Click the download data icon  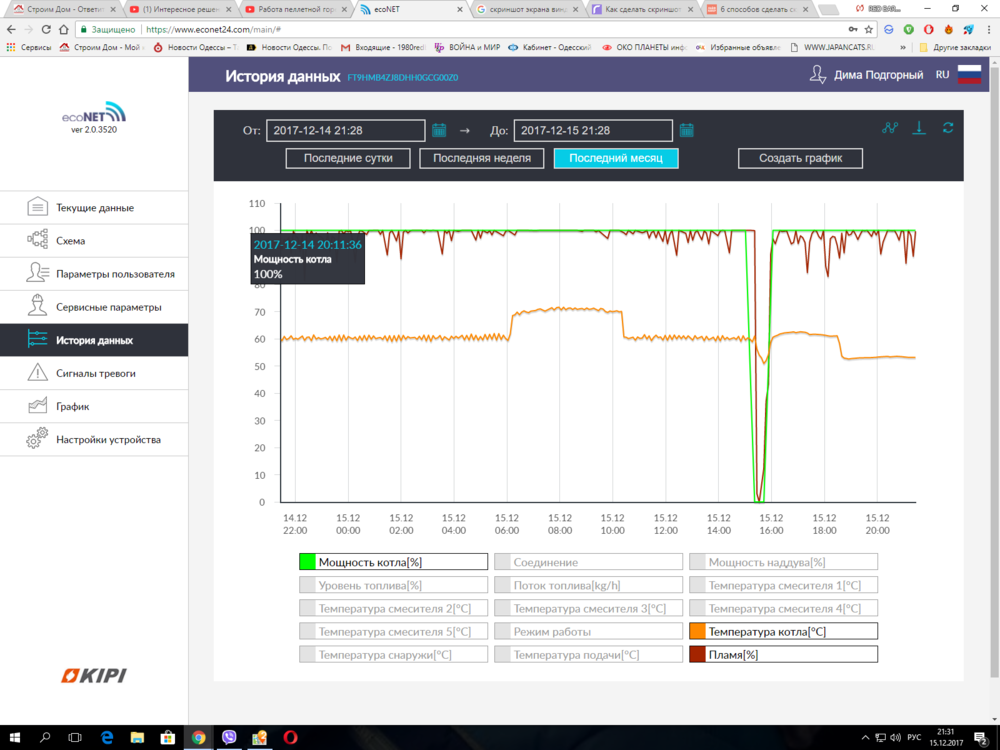click(920, 128)
